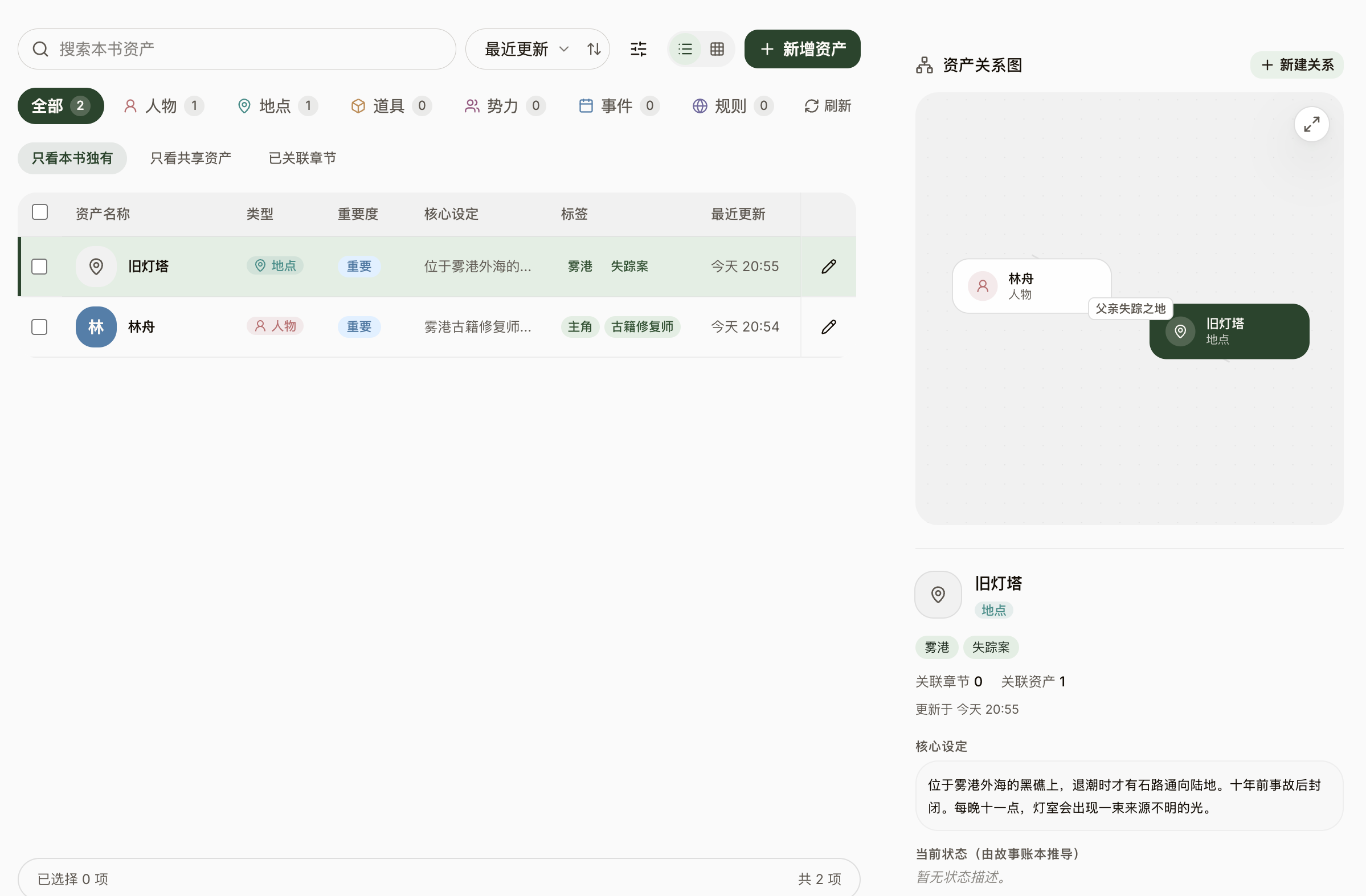Check the 旧灯塔 row checkbox

(x=40, y=267)
